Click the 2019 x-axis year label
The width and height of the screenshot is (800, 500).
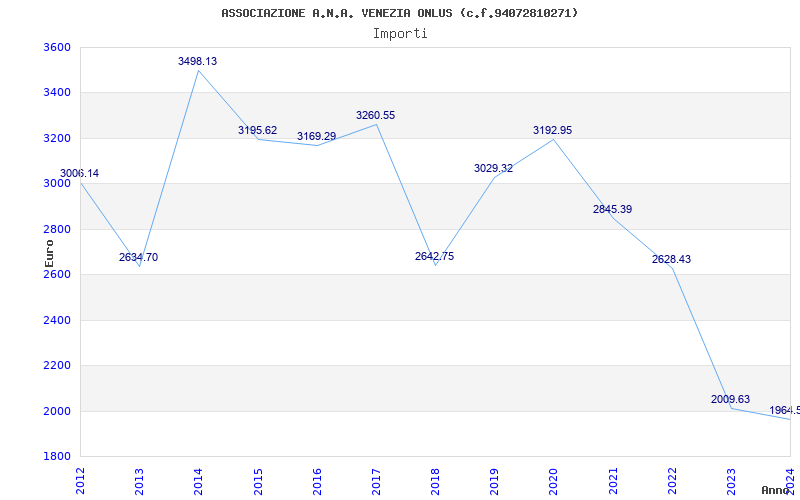click(x=494, y=481)
